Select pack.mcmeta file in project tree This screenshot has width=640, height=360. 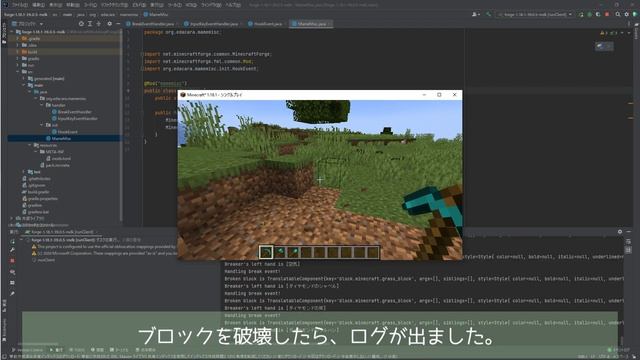click(x=55, y=165)
